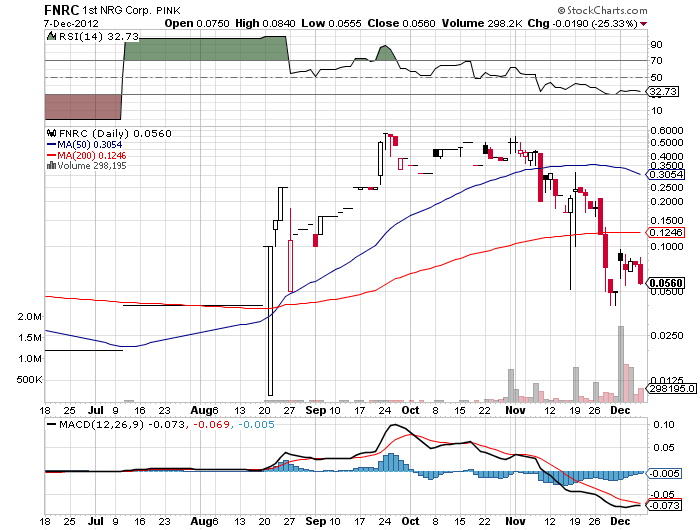This screenshot has width=700, height=530.
Task: Click the Low 0.0555 value
Action: click(x=331, y=23)
